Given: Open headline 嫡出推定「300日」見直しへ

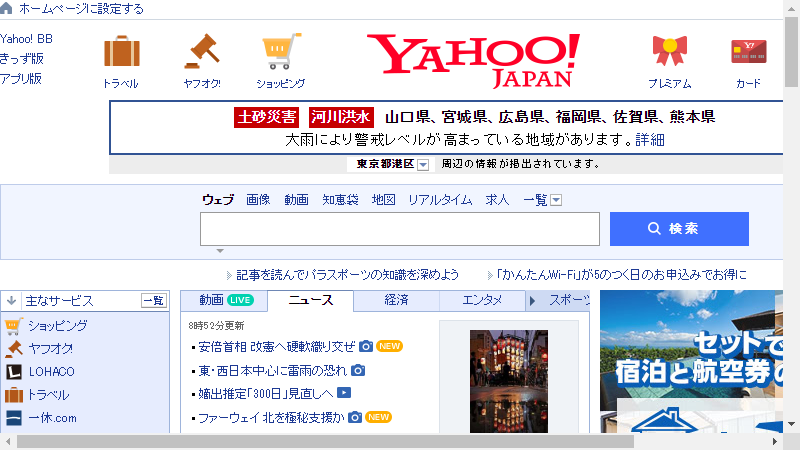Looking at the screenshot, I should click(x=265, y=393).
